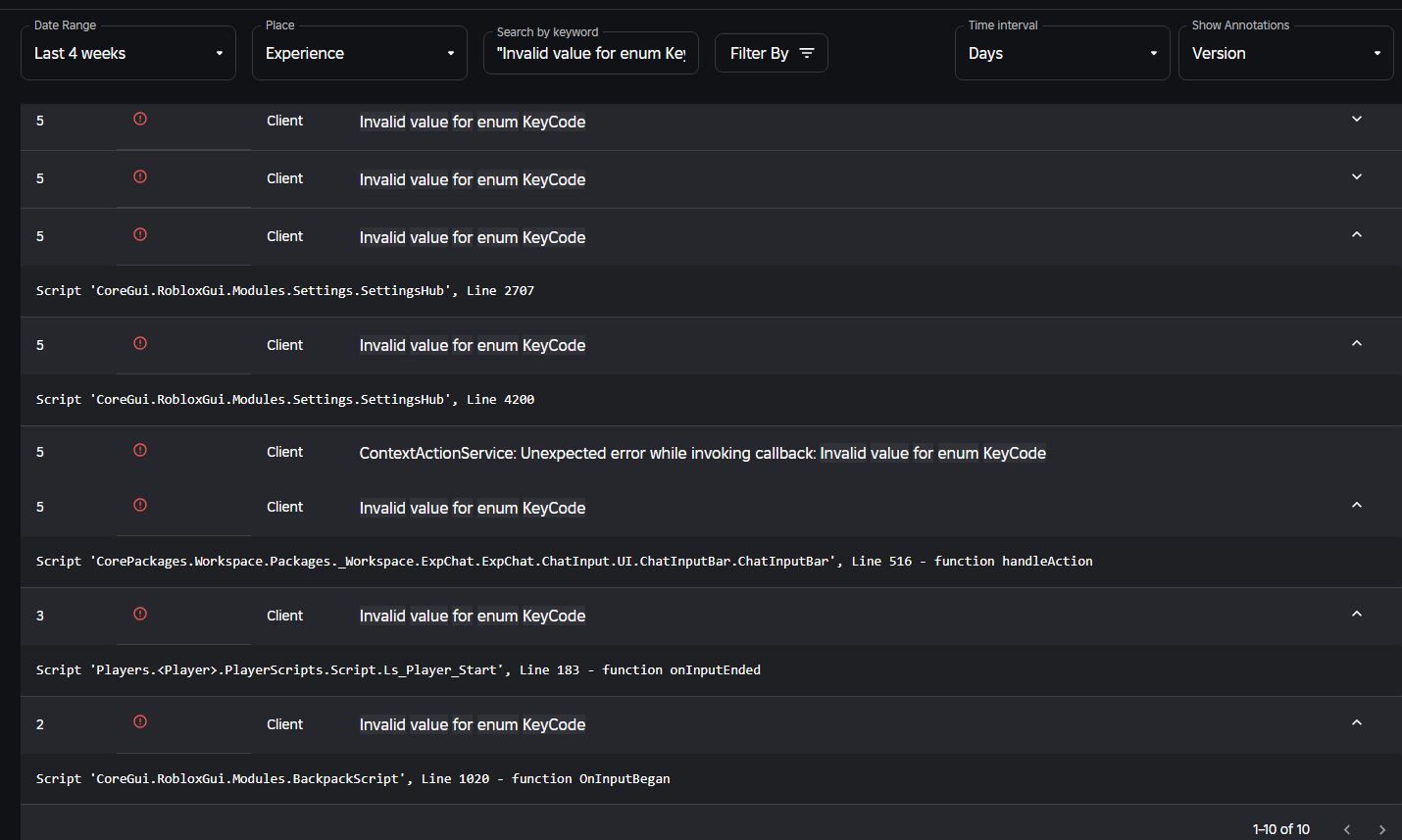Open the Place dropdown showing Experience
The image size is (1402, 840).
(x=359, y=53)
